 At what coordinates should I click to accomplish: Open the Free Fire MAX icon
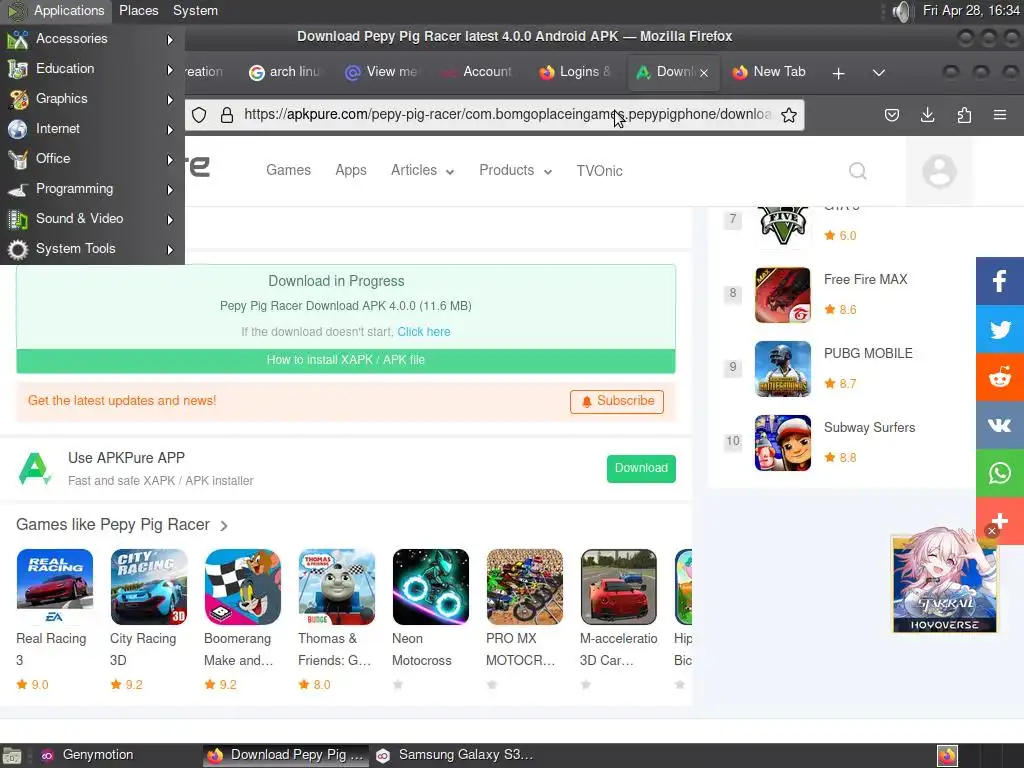[x=782, y=295]
